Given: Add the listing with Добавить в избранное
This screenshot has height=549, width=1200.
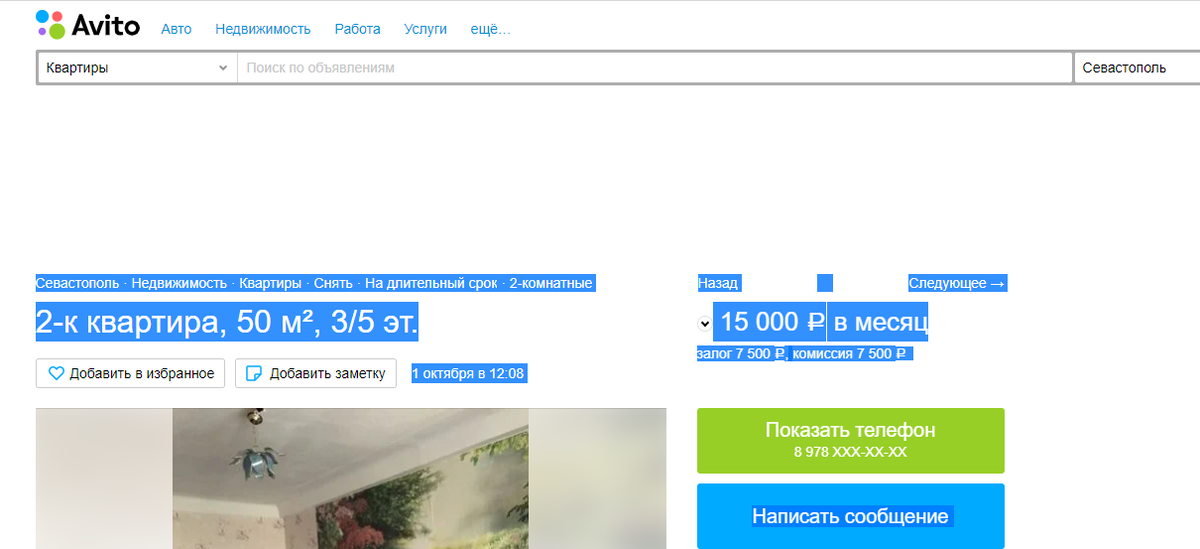Looking at the screenshot, I should (130, 373).
